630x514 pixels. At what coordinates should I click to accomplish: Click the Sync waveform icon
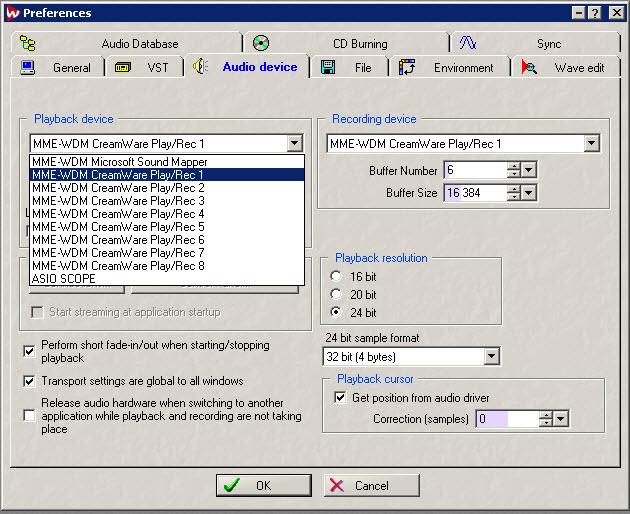(x=468, y=43)
